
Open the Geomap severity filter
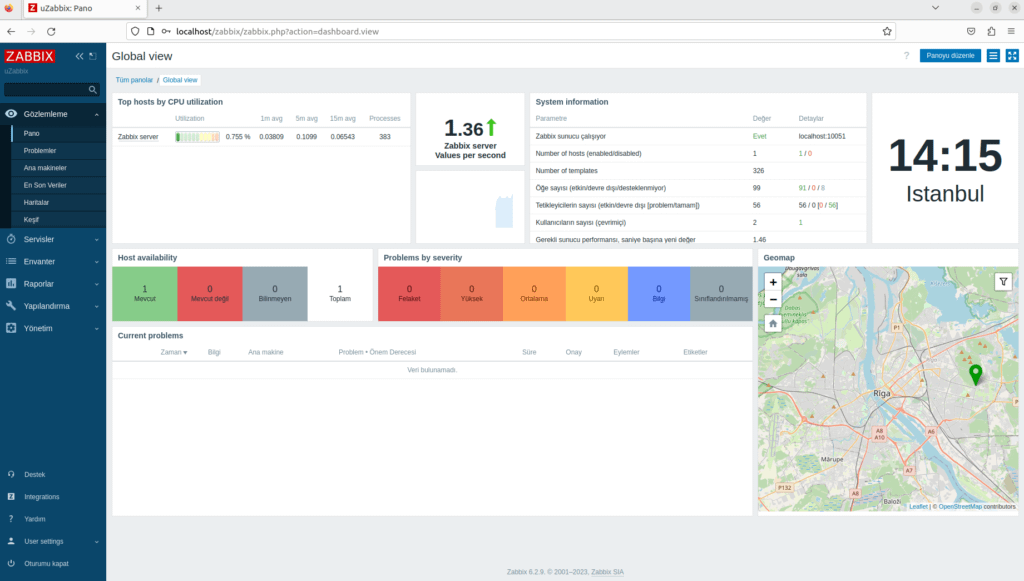(x=1003, y=282)
